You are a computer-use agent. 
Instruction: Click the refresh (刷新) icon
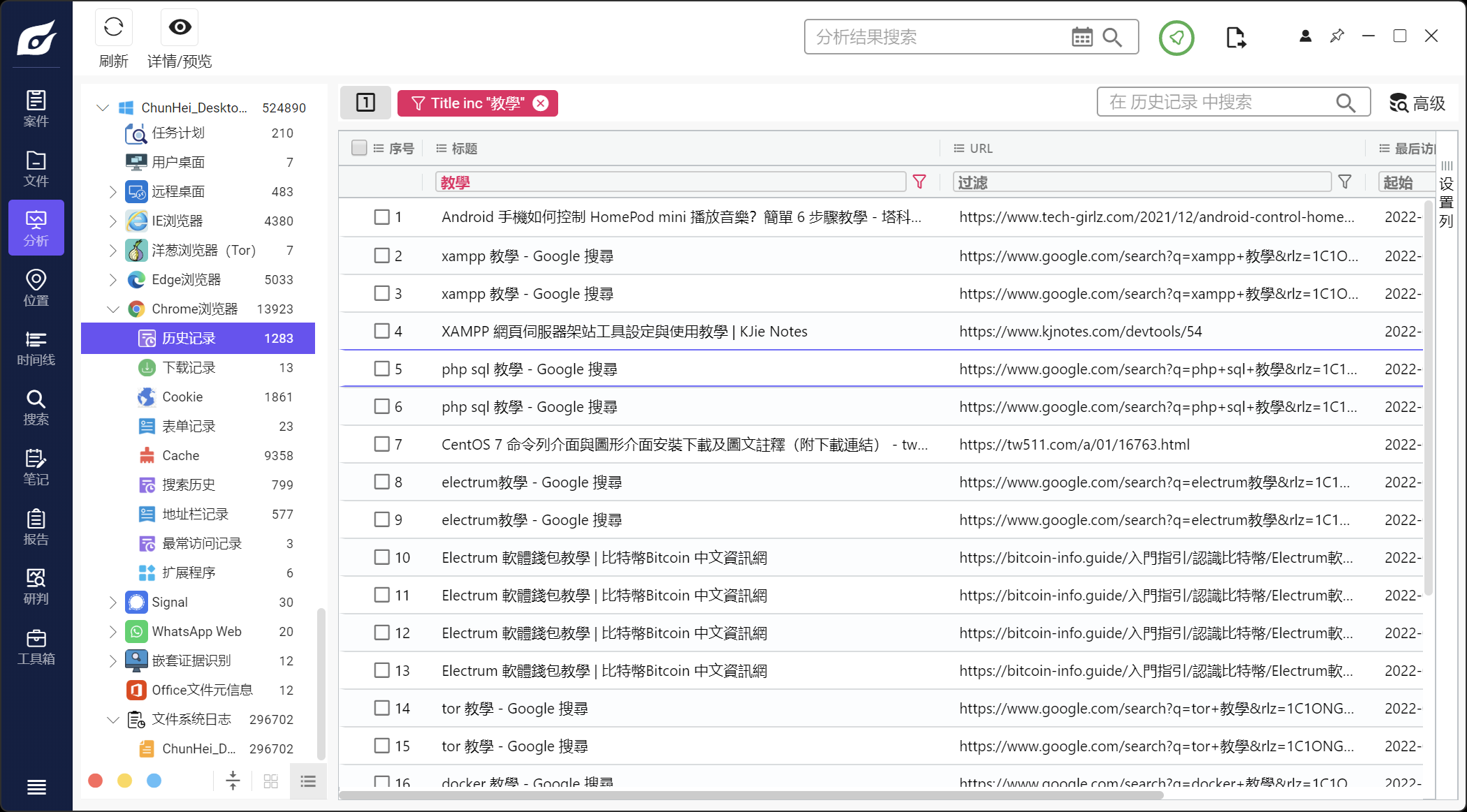[x=113, y=27]
